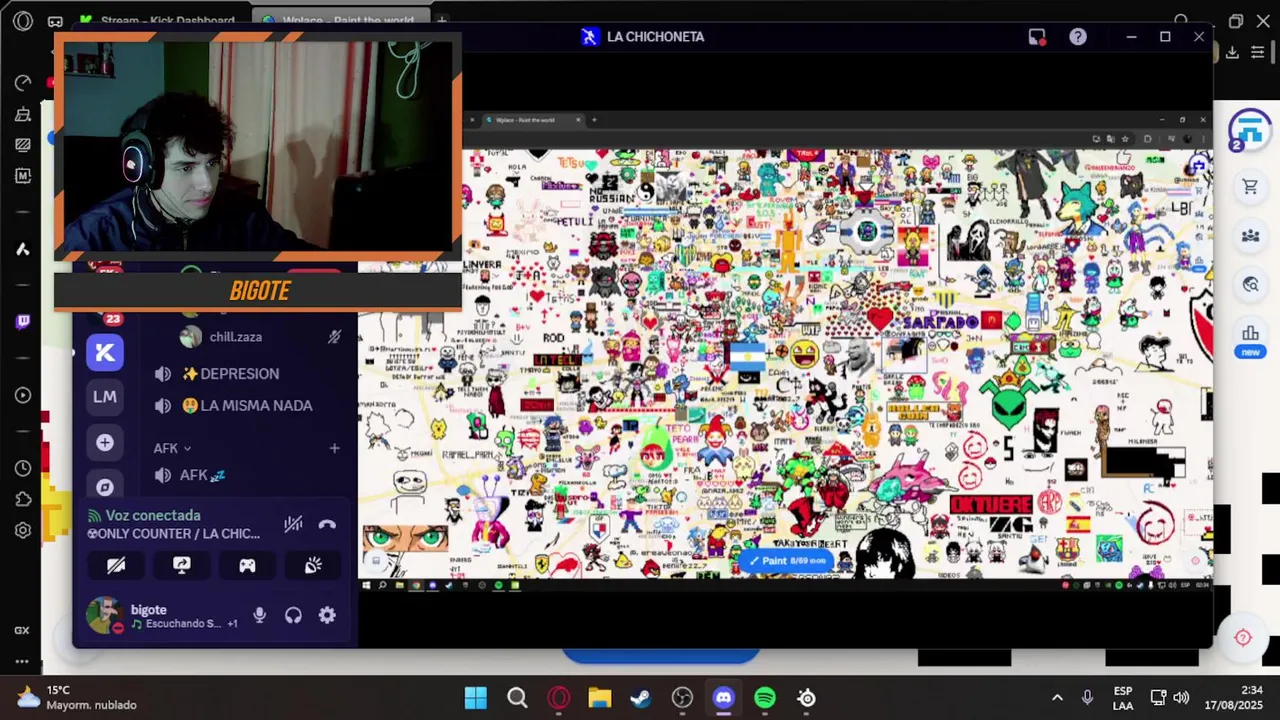Open the weather widget showing 15°C
This screenshot has width=1280, height=720.
[76, 698]
